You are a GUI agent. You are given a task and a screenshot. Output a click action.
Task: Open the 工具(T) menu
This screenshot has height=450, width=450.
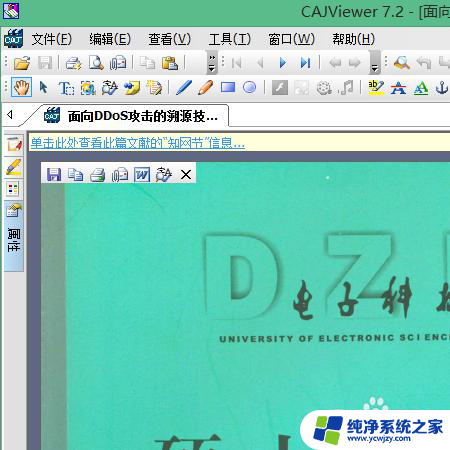[230, 39]
